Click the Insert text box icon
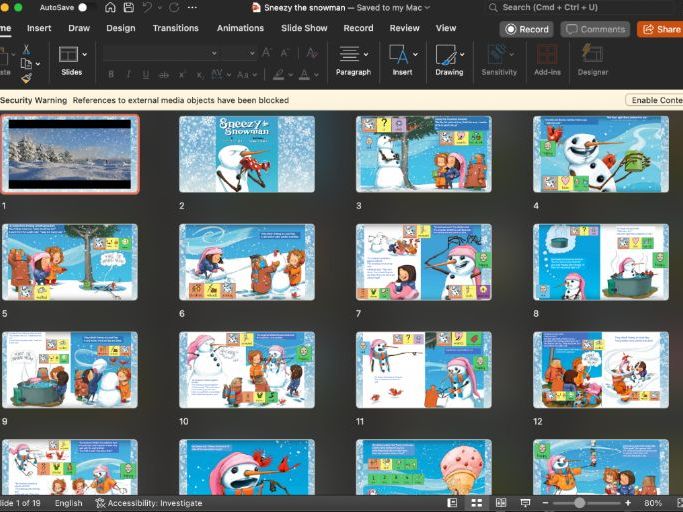 pos(399,54)
